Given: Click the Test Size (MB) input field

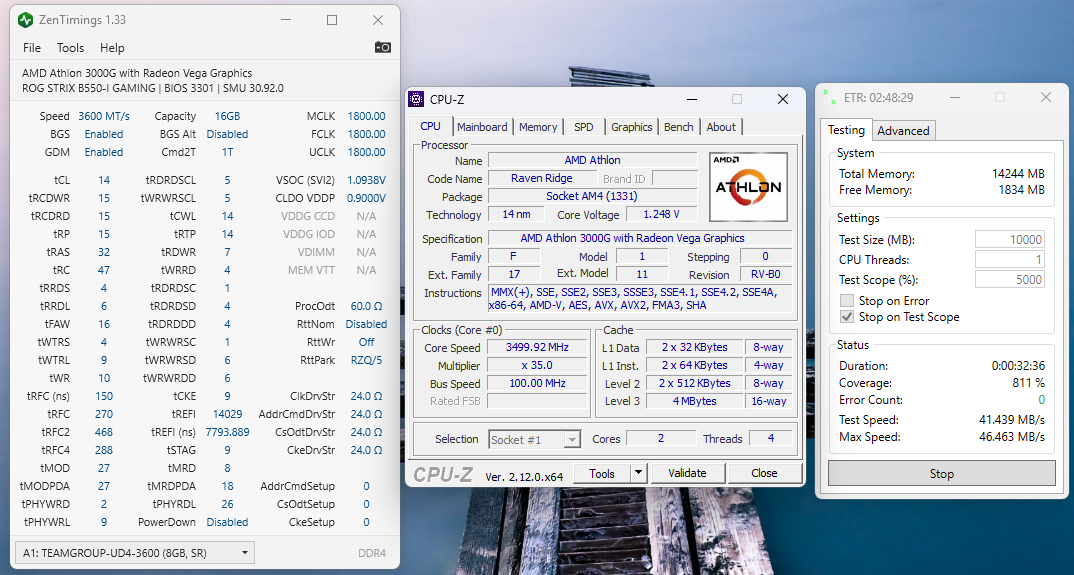Looking at the screenshot, I should click(1010, 240).
